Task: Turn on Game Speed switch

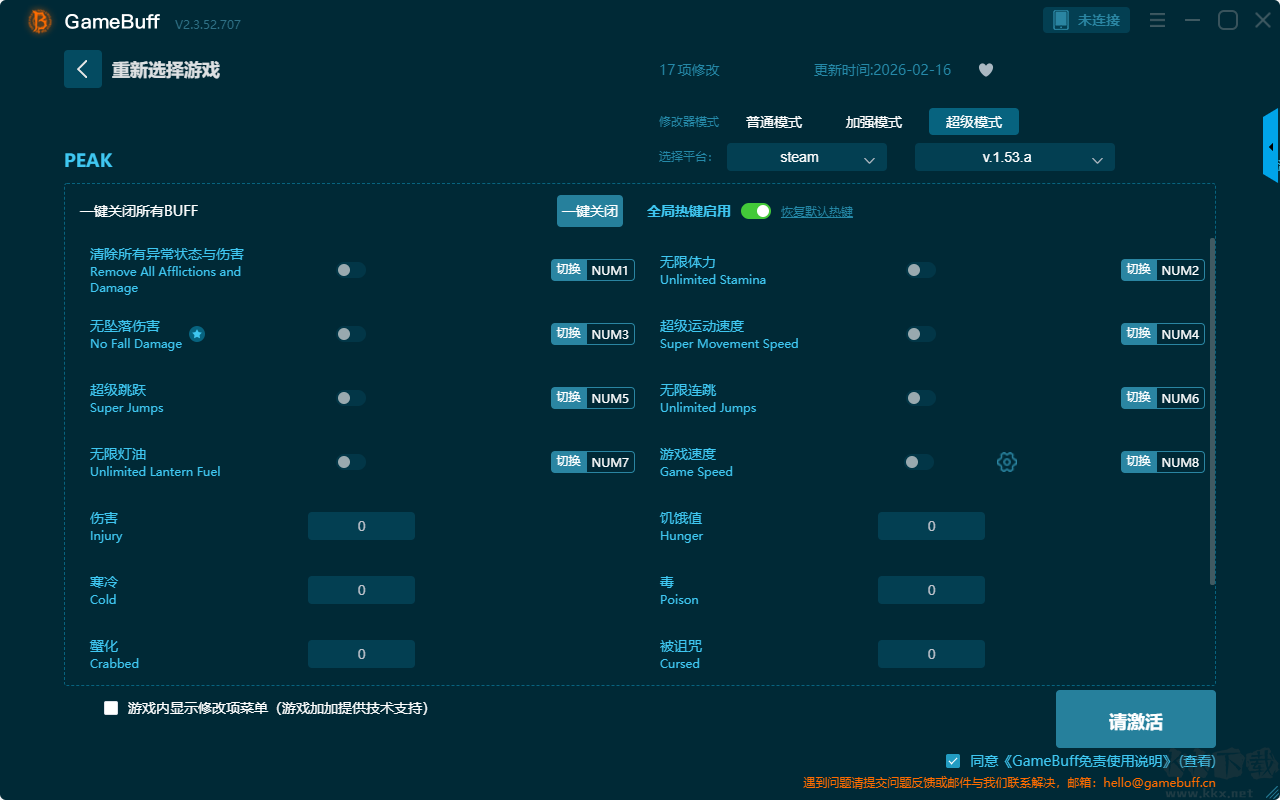Action: (919, 462)
